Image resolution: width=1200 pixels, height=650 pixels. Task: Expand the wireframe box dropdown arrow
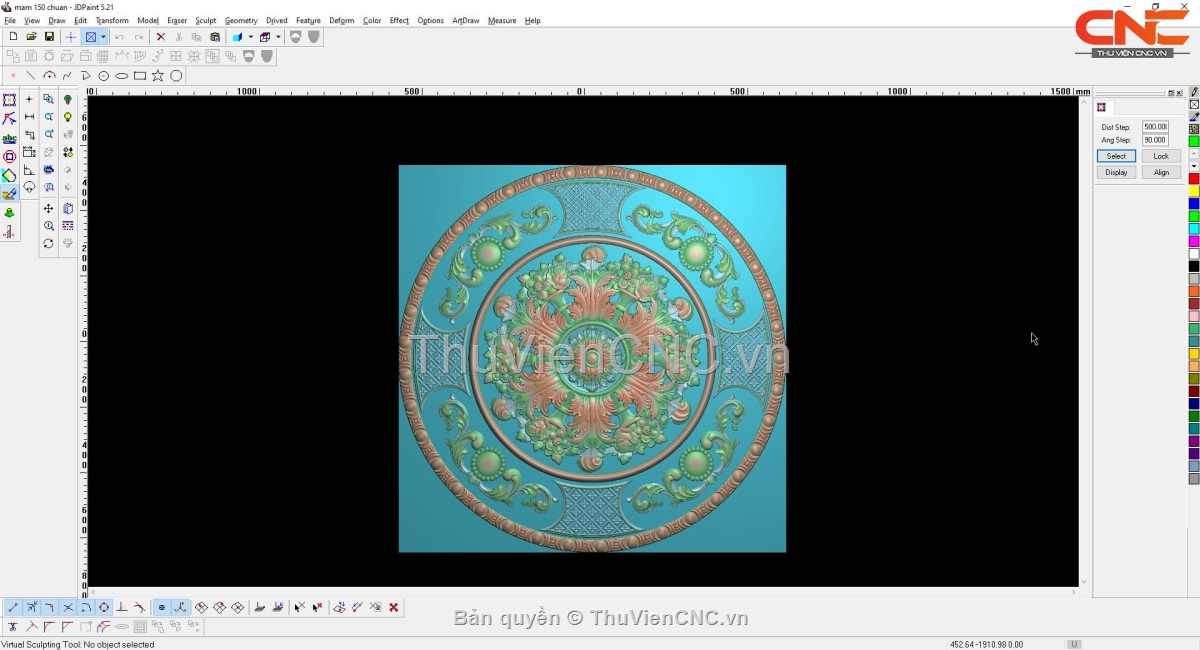coord(277,37)
